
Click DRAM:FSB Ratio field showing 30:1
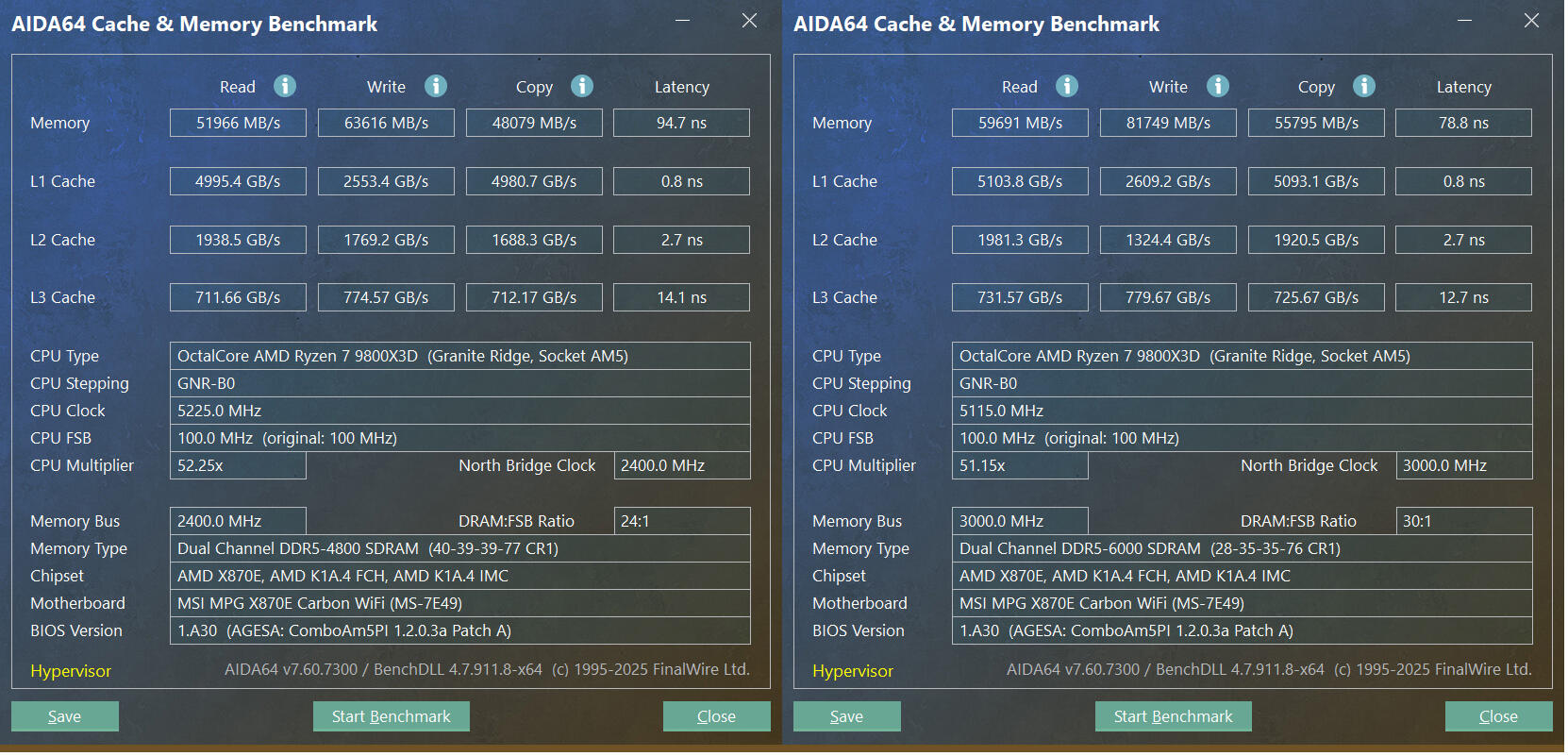tap(1464, 521)
